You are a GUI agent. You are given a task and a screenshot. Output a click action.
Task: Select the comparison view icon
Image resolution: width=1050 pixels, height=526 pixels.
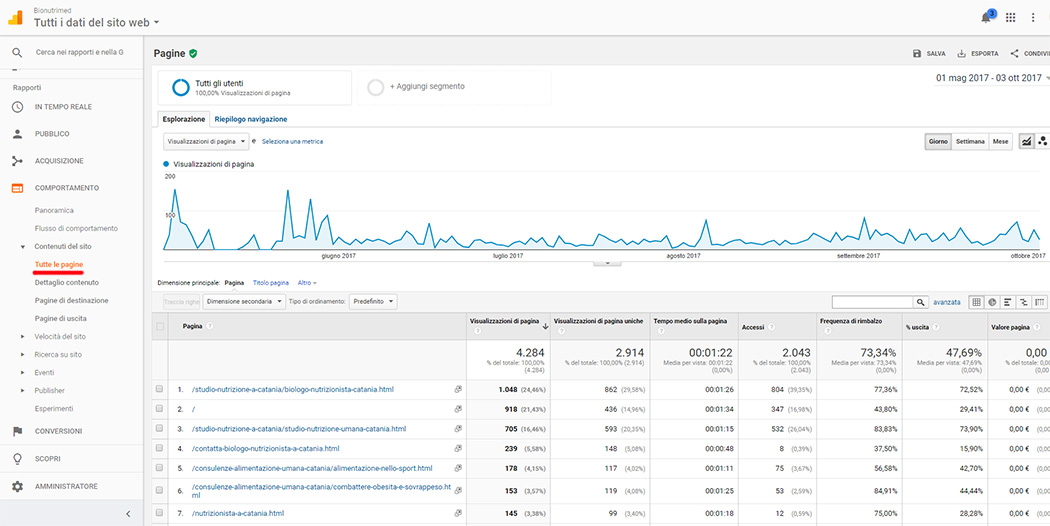[1024, 302]
